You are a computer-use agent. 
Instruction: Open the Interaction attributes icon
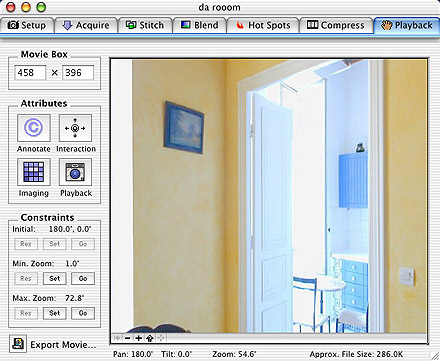(75, 128)
